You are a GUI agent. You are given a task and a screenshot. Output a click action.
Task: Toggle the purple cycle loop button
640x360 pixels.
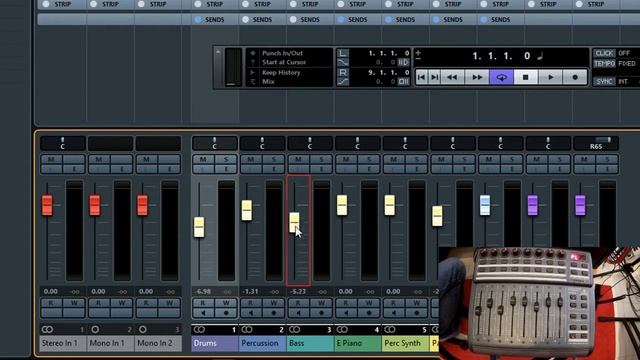tap(501, 77)
